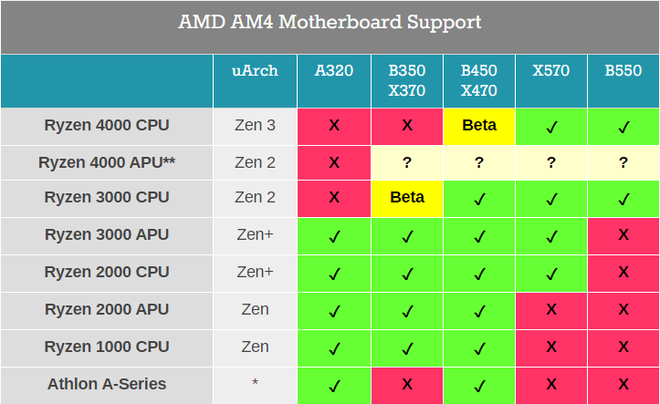Click the X mark for Ryzen 3000 APU on B550
This screenshot has height=404, width=660.
[623, 235]
